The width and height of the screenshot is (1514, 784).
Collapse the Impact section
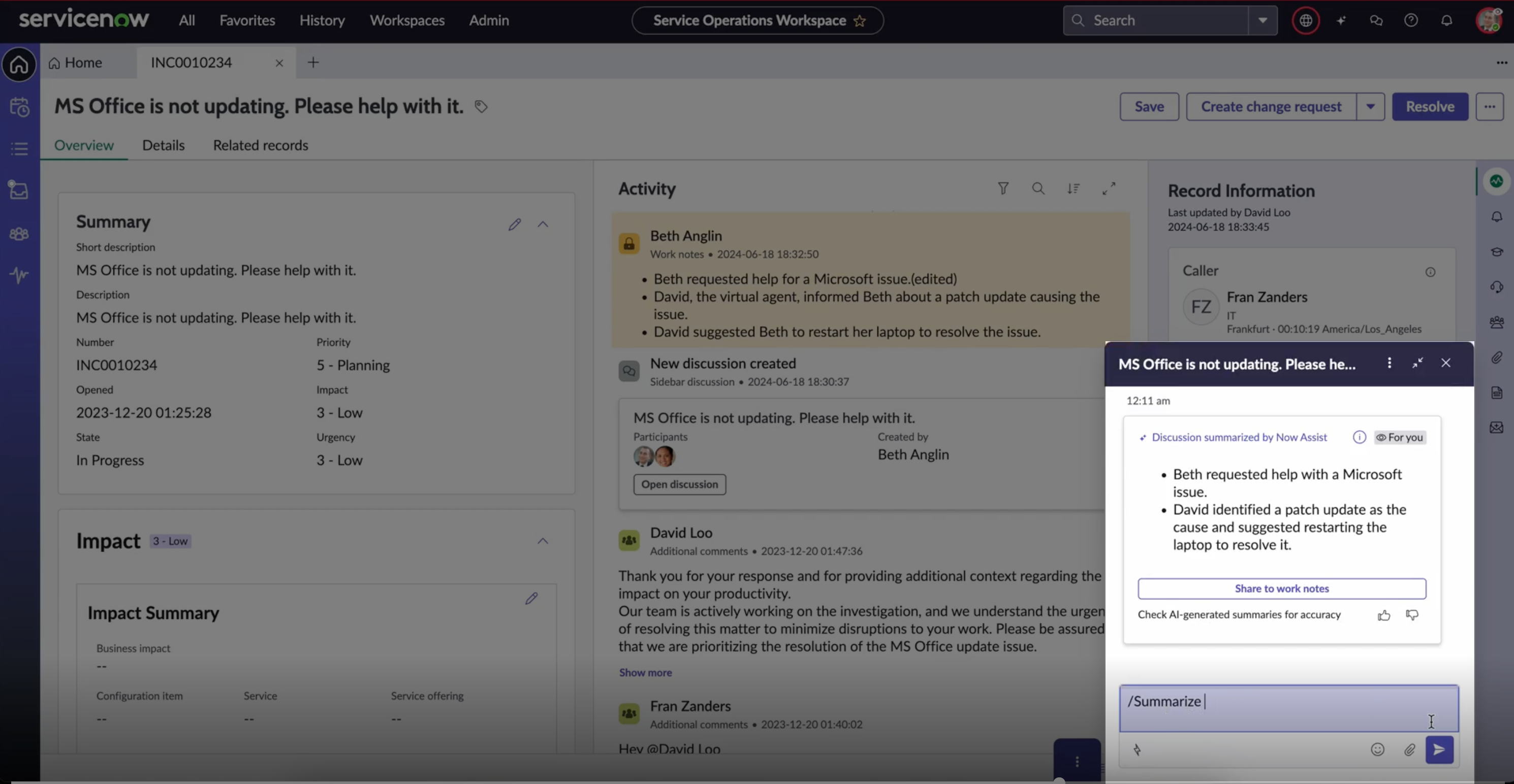543,541
